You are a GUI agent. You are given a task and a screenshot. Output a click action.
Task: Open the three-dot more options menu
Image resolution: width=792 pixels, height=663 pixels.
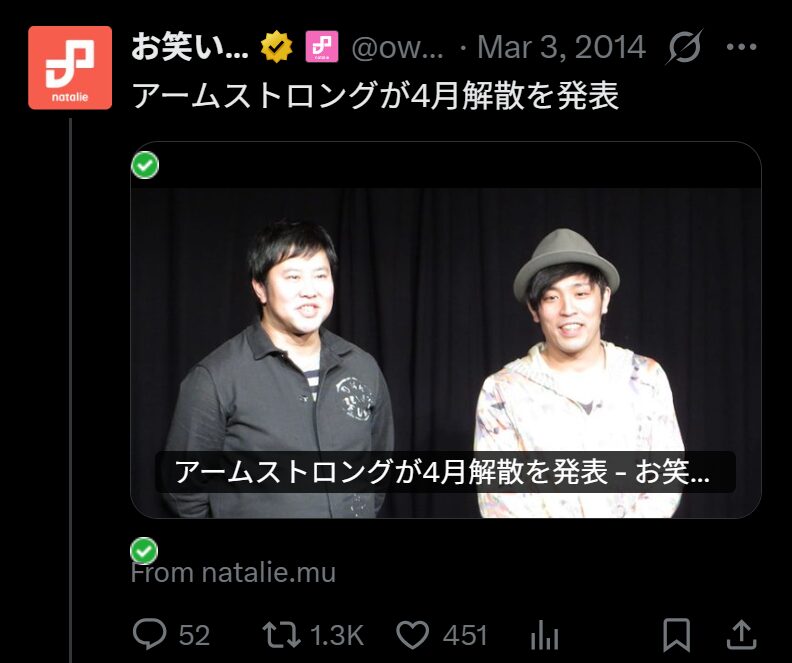pyautogui.click(x=741, y=47)
